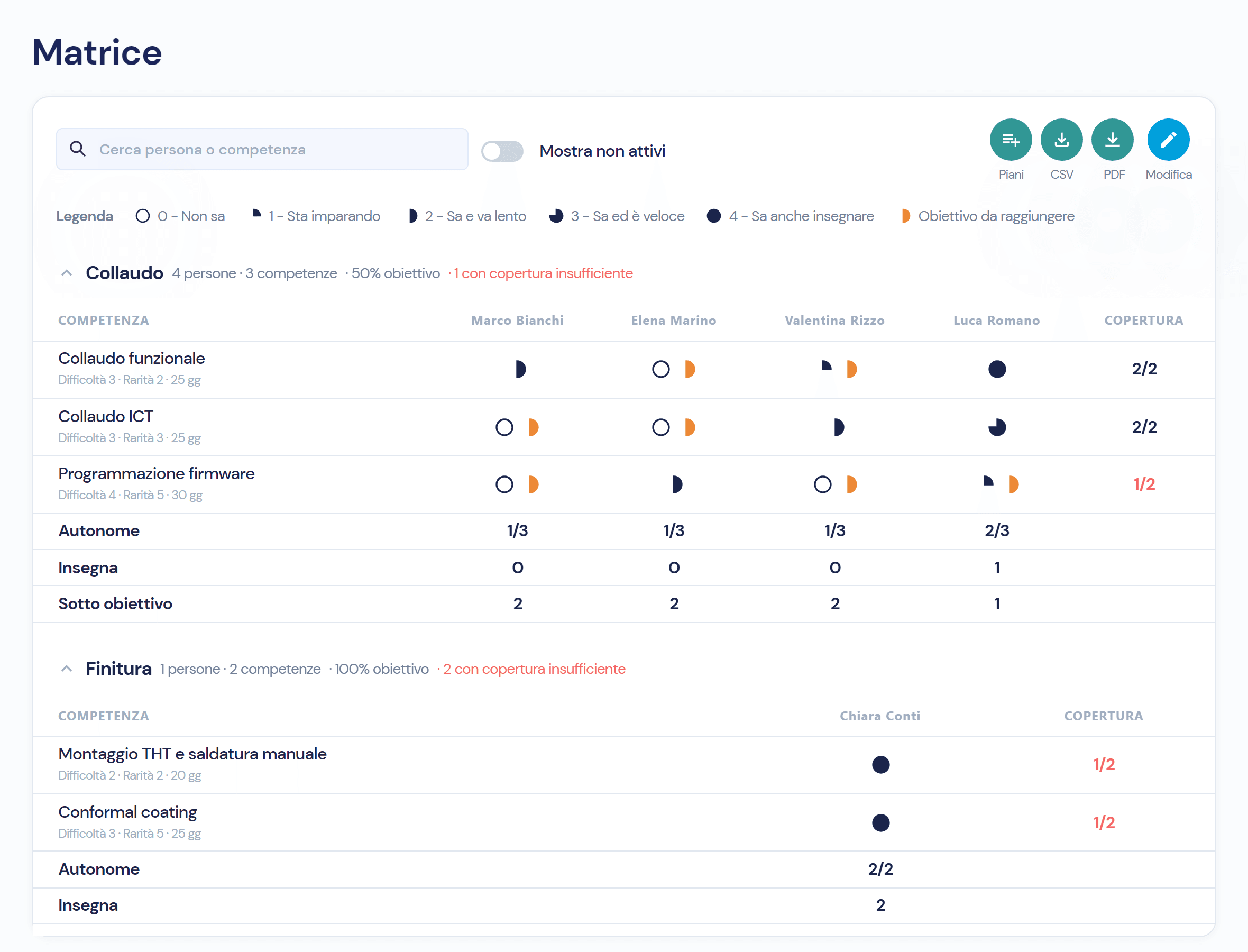This screenshot has width=1248, height=952.
Task: Select Marco Bianchi's Collaudo funzionale skill level
Action: [x=520, y=369]
